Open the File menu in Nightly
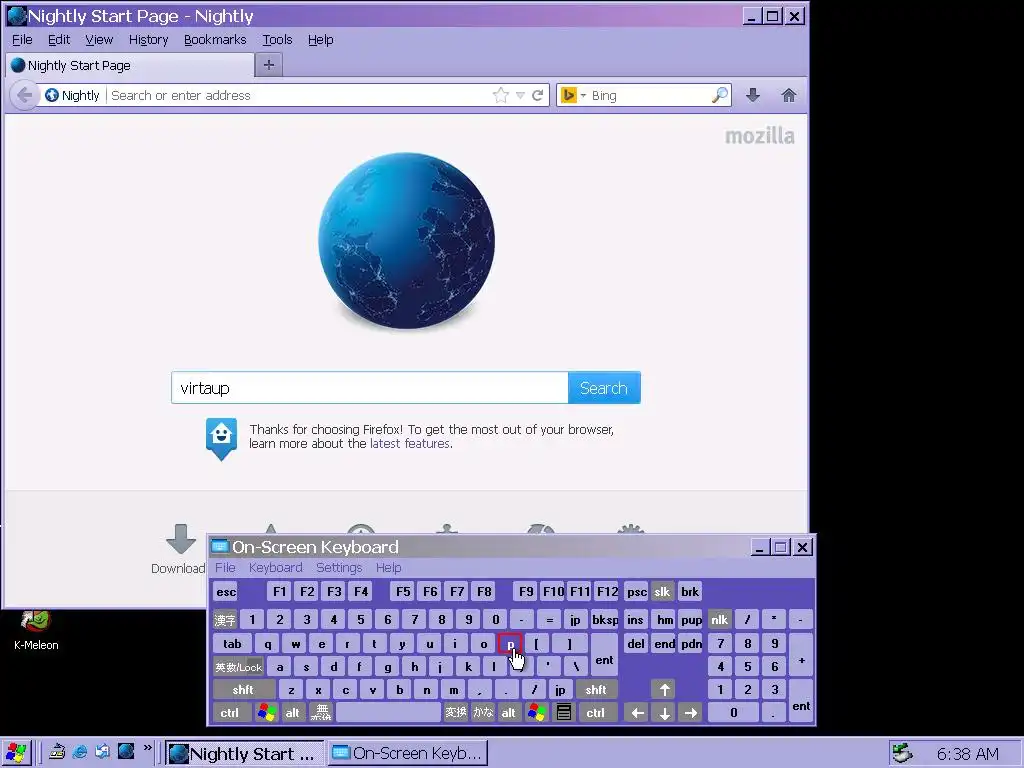 (22, 40)
